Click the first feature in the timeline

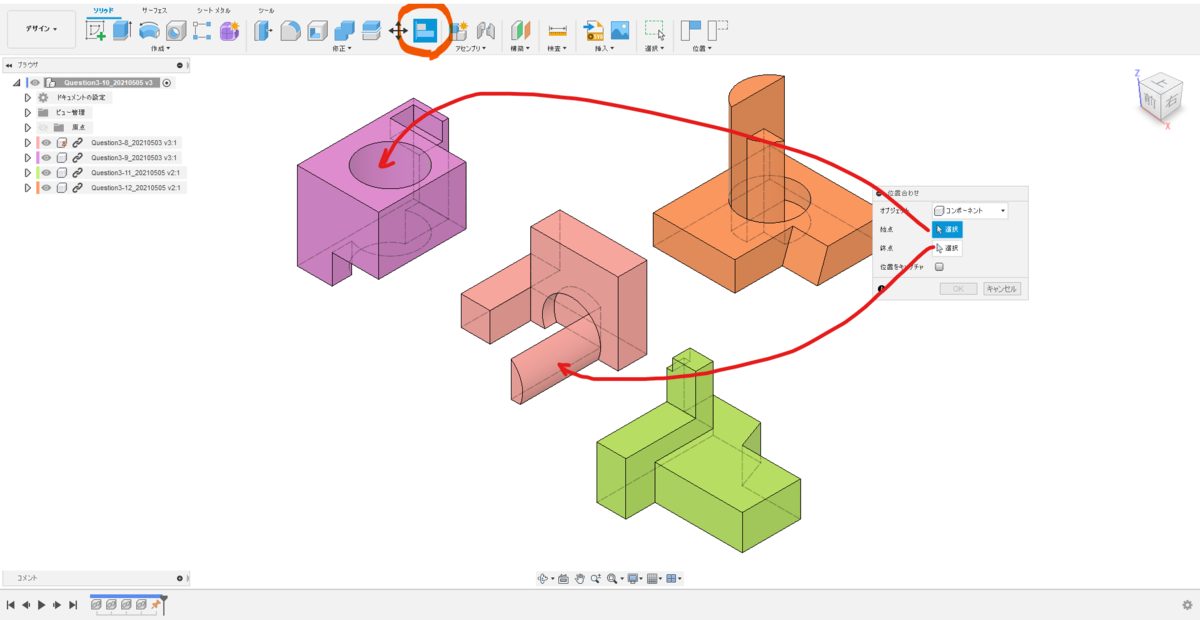coord(96,604)
